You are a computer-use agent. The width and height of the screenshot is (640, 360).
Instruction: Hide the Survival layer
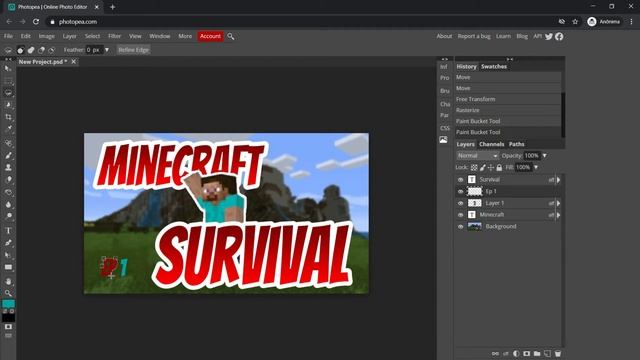tap(460, 180)
